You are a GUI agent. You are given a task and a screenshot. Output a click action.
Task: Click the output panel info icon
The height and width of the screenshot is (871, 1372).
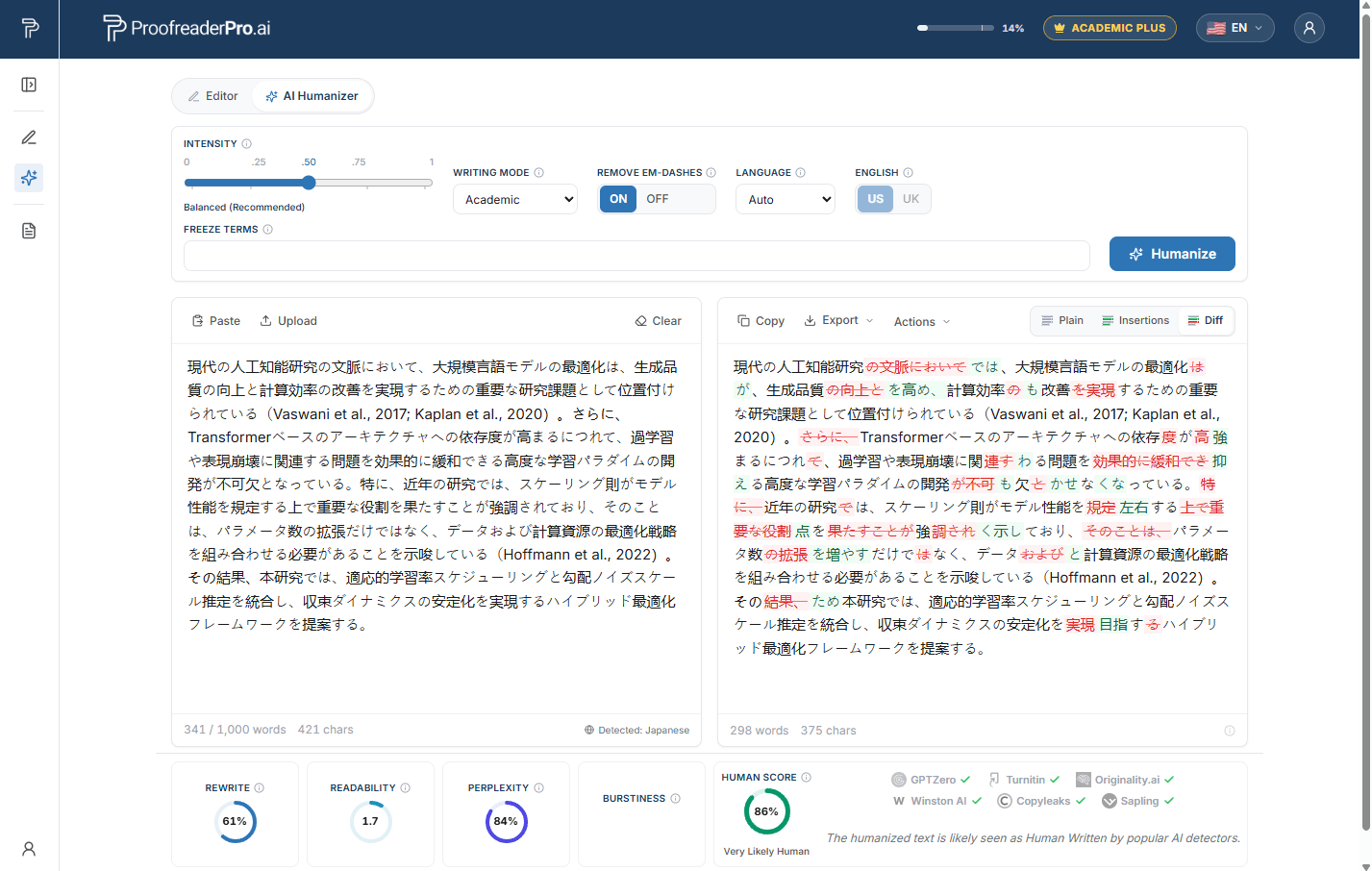1229,731
